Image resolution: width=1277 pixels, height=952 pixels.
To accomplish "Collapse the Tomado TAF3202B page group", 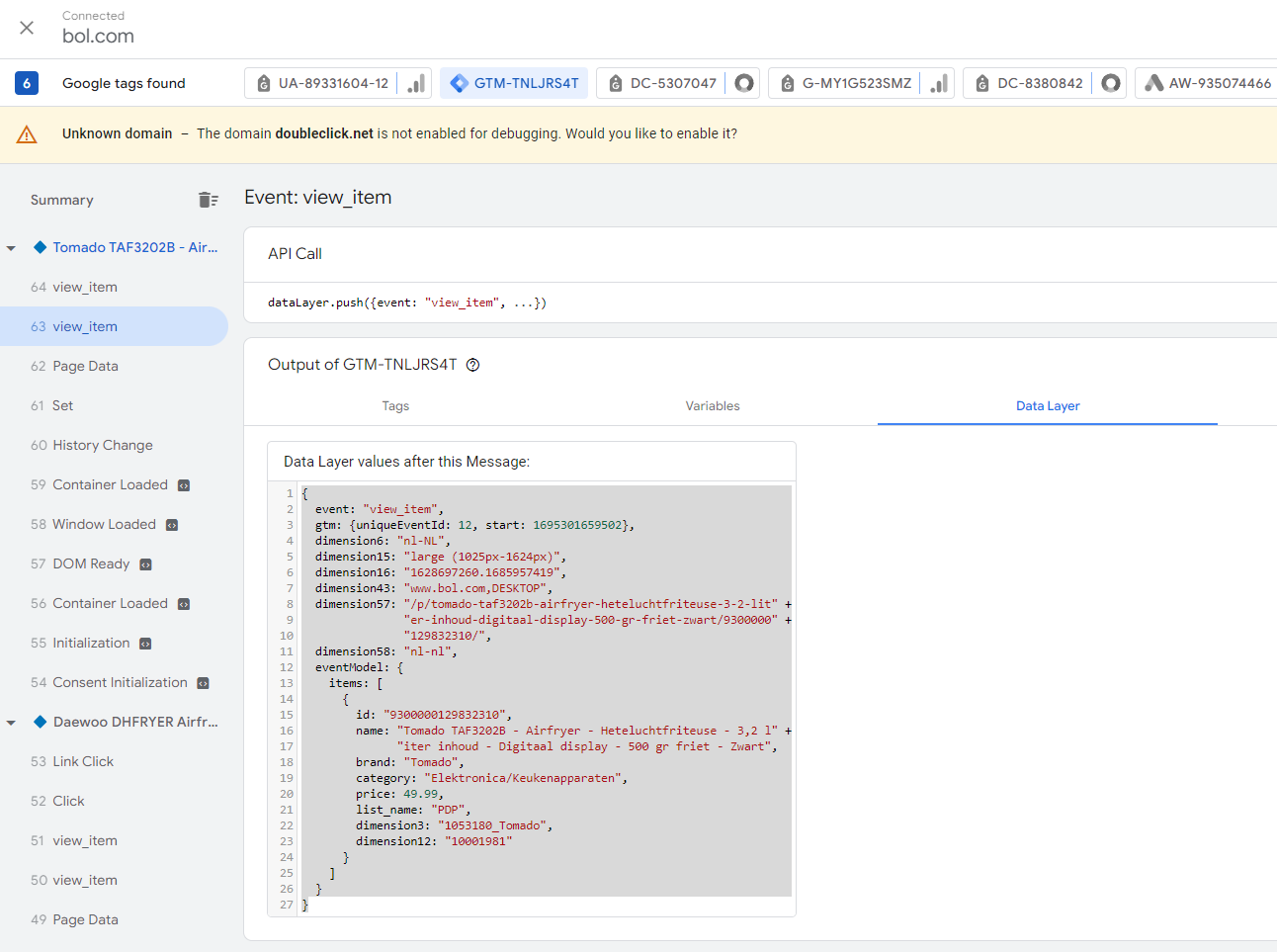I will click(x=11, y=248).
